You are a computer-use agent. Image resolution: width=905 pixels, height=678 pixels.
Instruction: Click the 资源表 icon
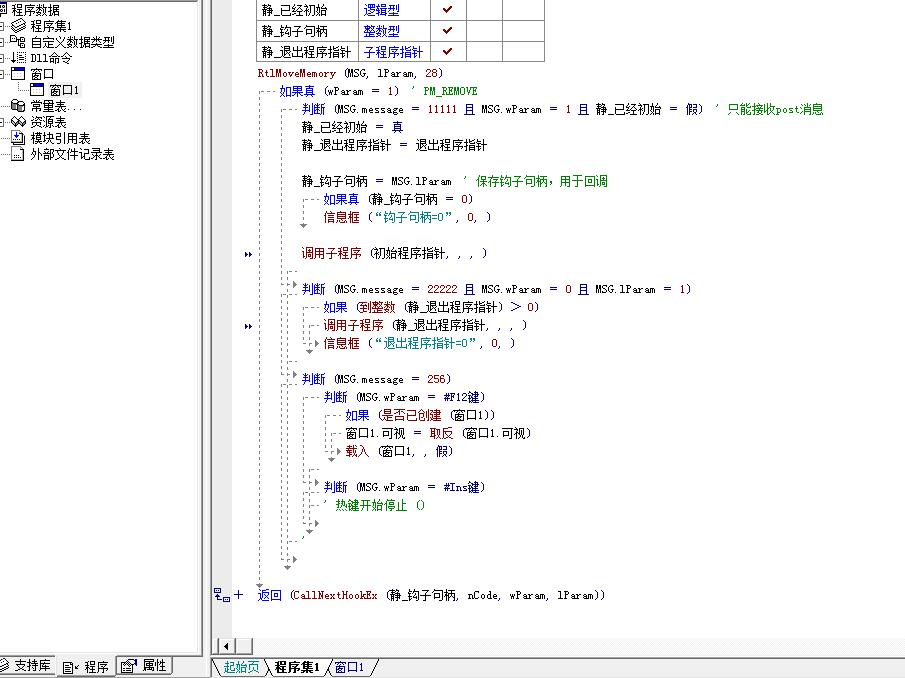pyautogui.click(x=19, y=122)
